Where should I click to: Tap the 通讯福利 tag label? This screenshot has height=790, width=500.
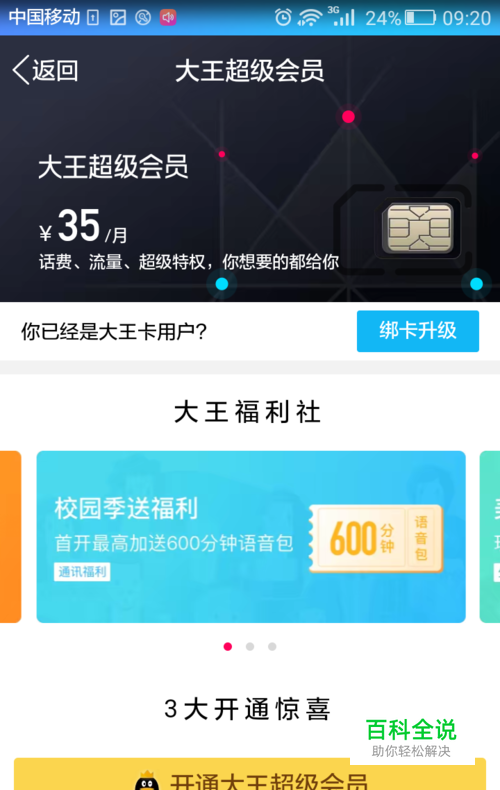tap(82, 572)
